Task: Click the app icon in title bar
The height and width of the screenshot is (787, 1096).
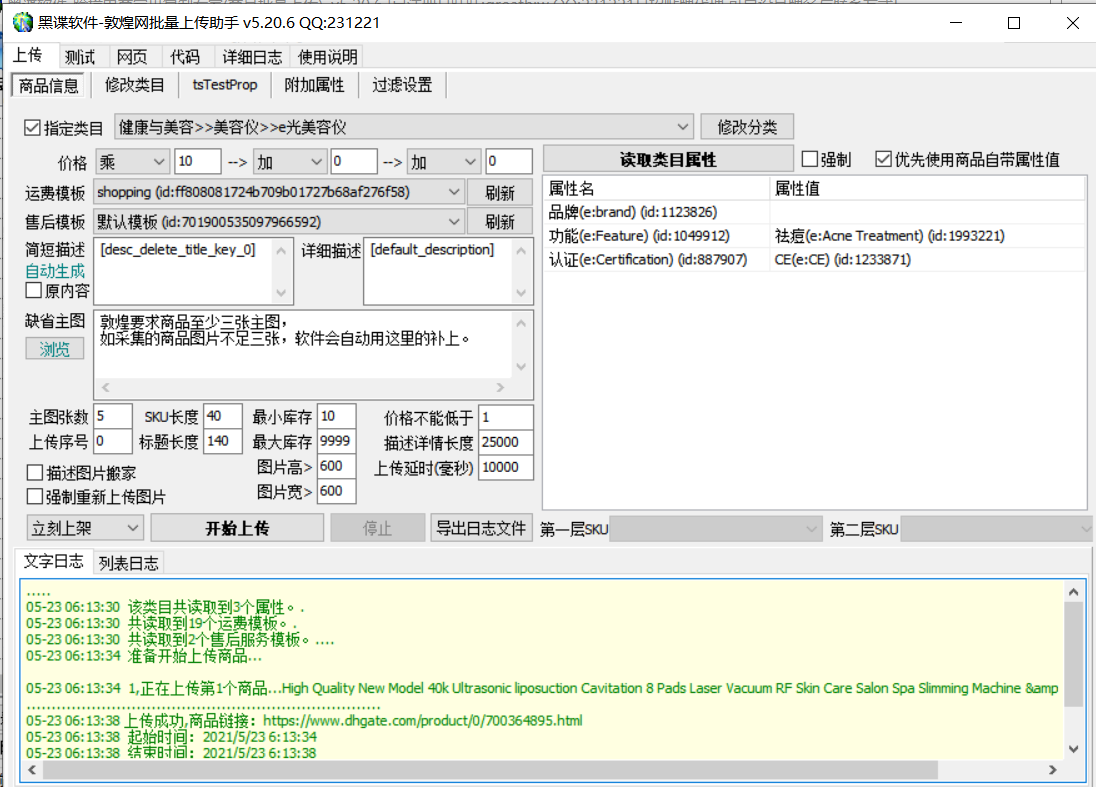Action: [x=22, y=22]
